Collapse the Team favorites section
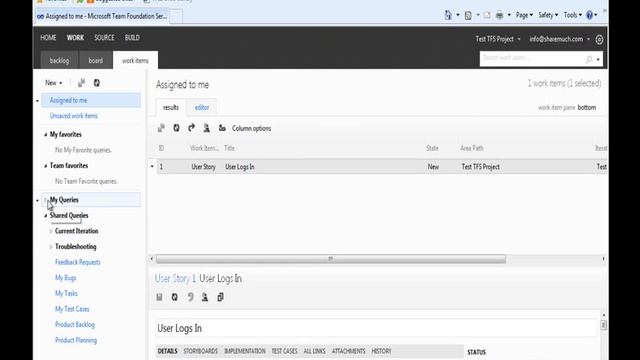 click(46, 166)
